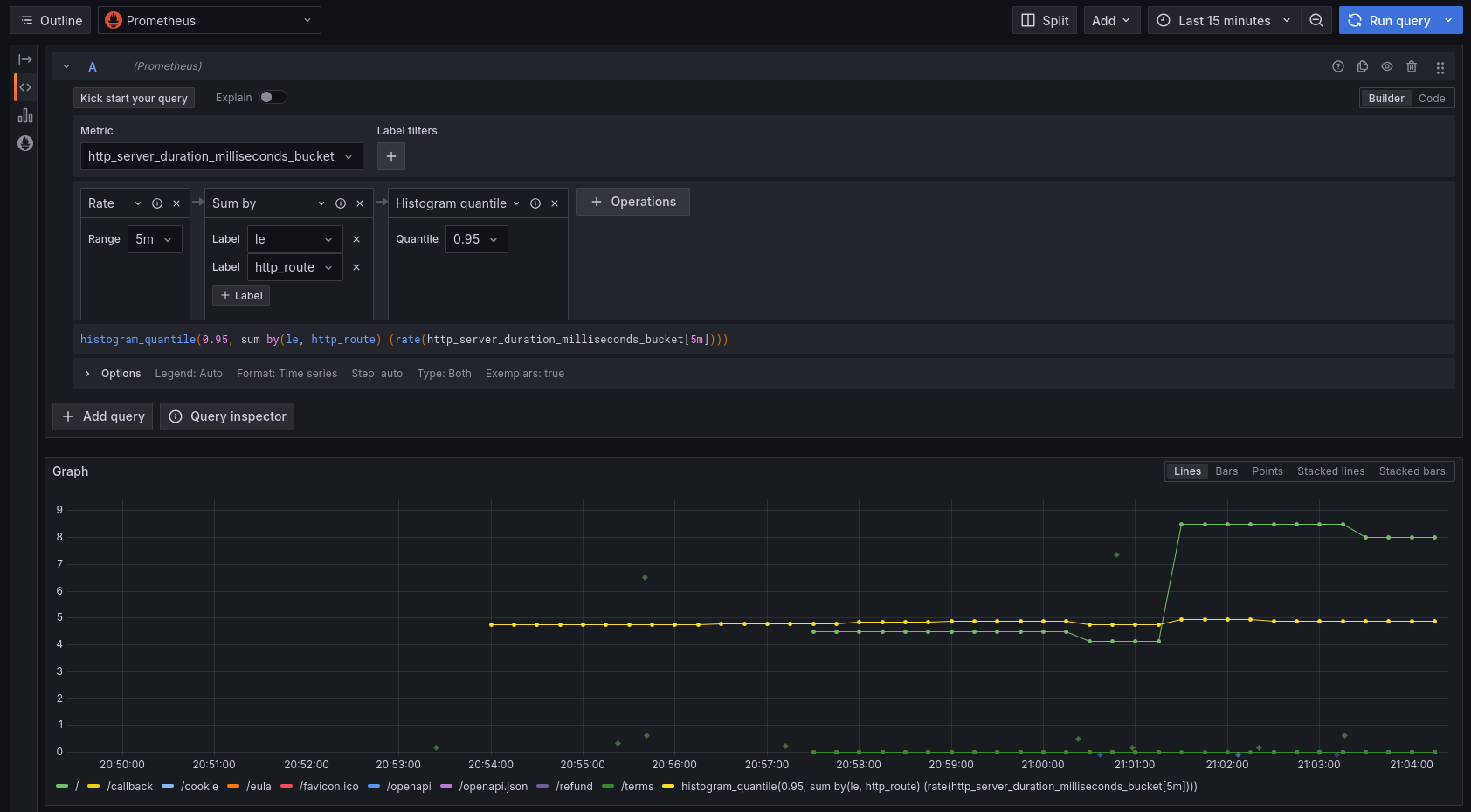
Task: Switch graph style to Stacked lines
Action: pyautogui.click(x=1329, y=471)
